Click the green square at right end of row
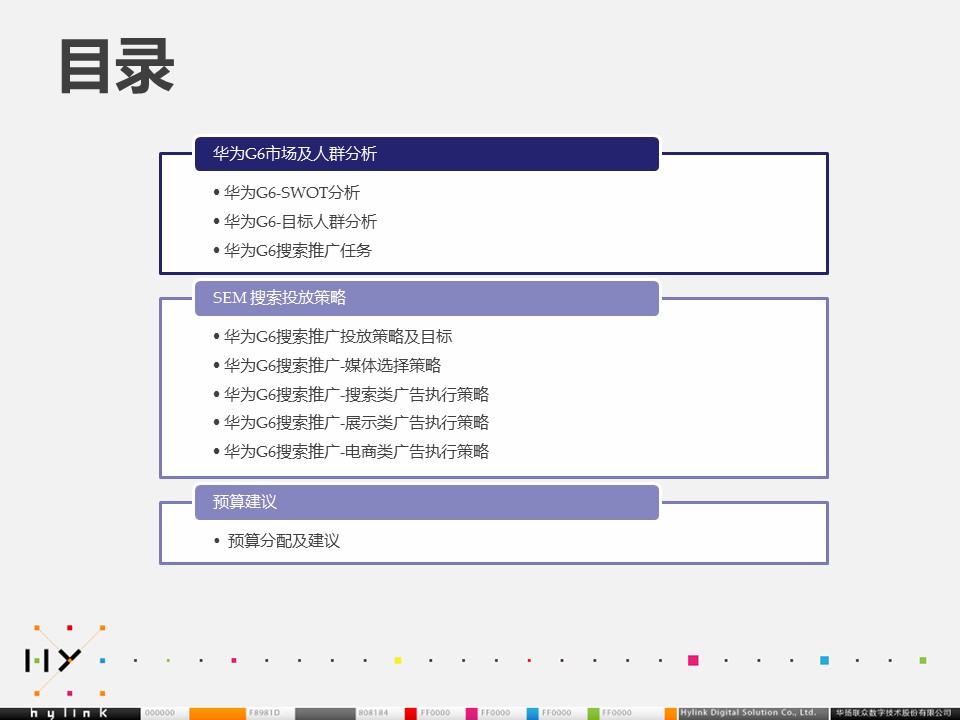The height and width of the screenshot is (720, 960). 922,660
